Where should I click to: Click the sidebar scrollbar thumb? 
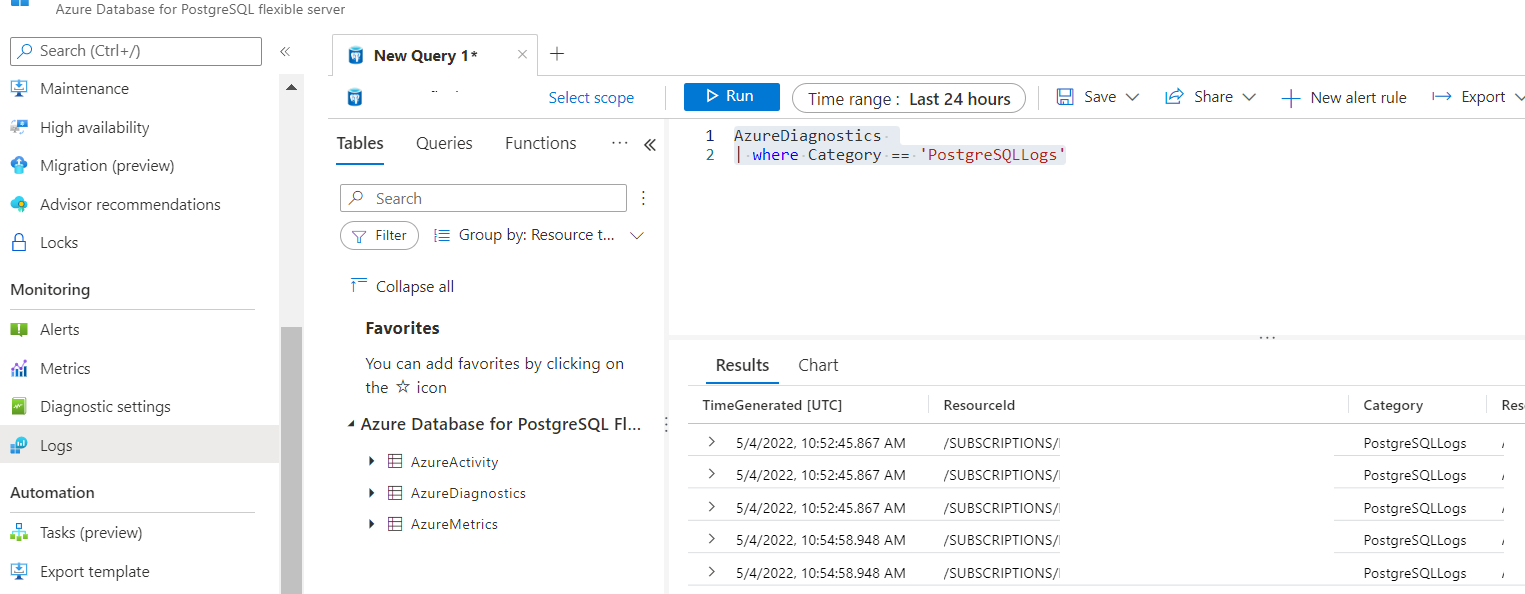(x=291, y=460)
